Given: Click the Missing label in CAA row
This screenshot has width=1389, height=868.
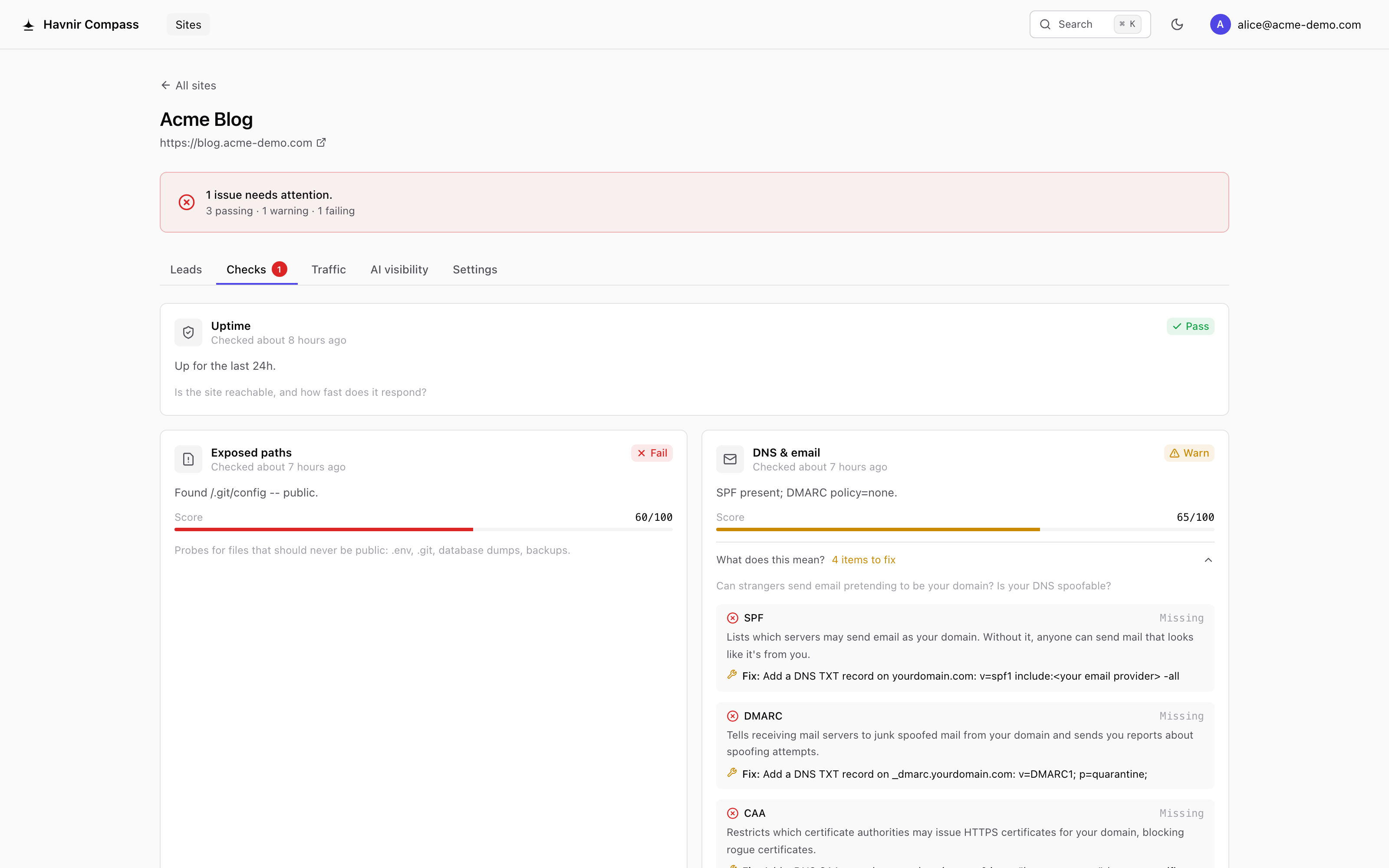Looking at the screenshot, I should click(x=1181, y=813).
